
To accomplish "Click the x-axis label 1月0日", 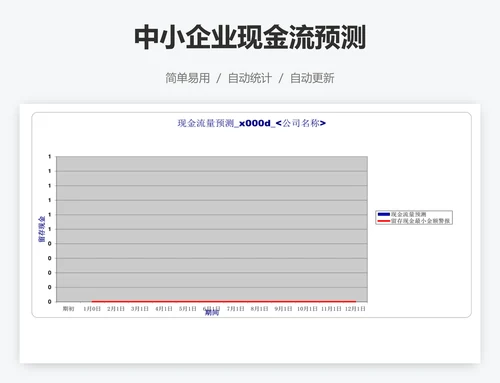I will (92, 309).
